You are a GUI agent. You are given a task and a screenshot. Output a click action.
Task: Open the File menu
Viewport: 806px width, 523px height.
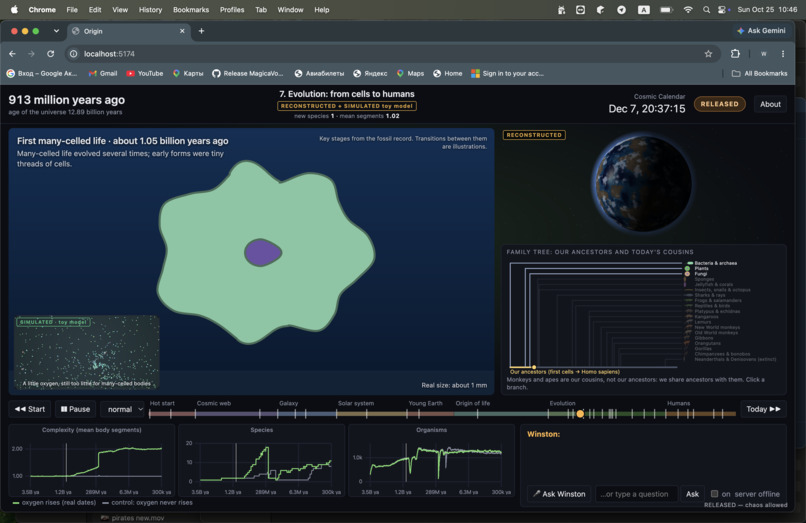72,9
